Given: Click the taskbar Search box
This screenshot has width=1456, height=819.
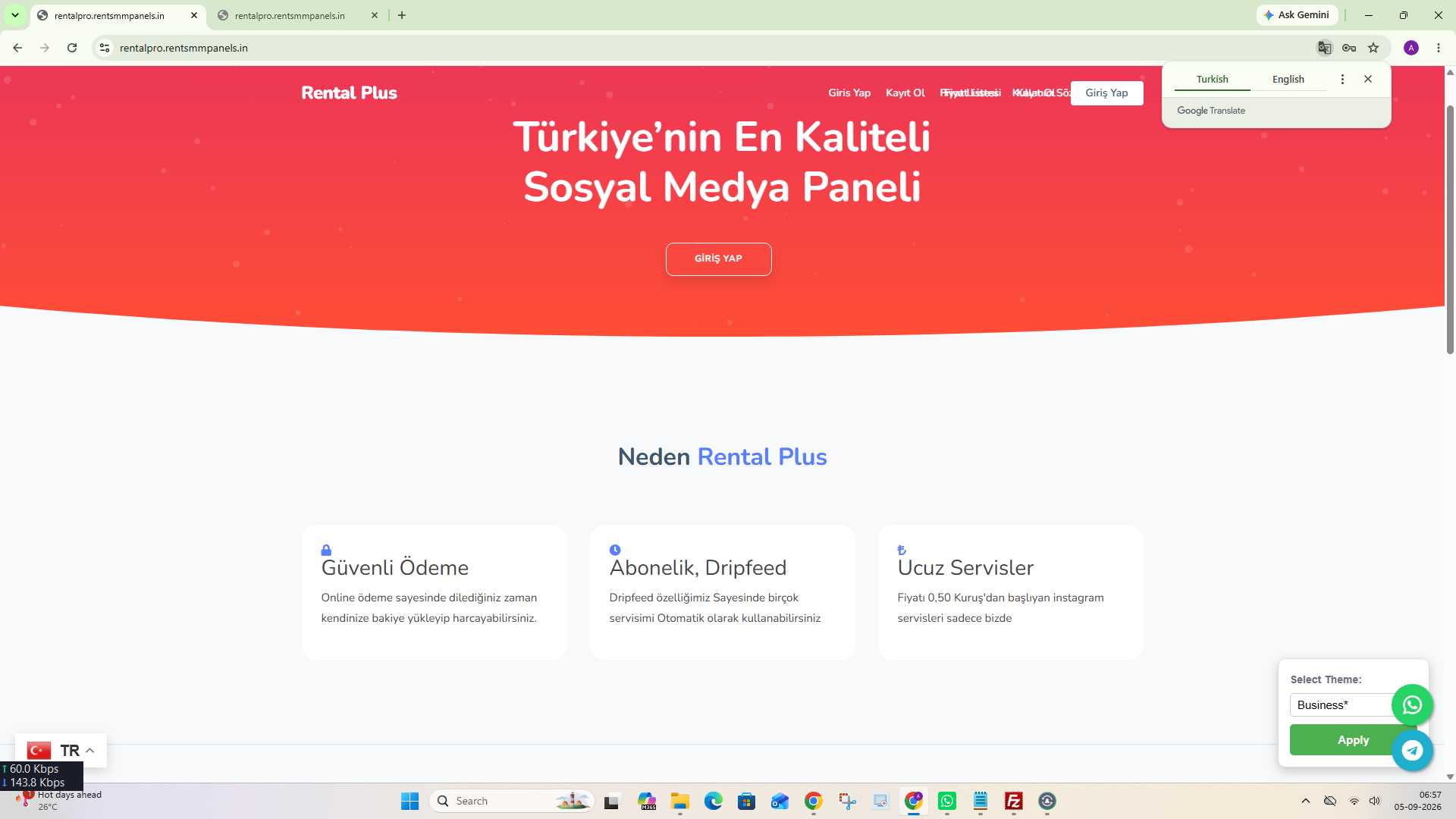Looking at the screenshot, I should [x=512, y=801].
